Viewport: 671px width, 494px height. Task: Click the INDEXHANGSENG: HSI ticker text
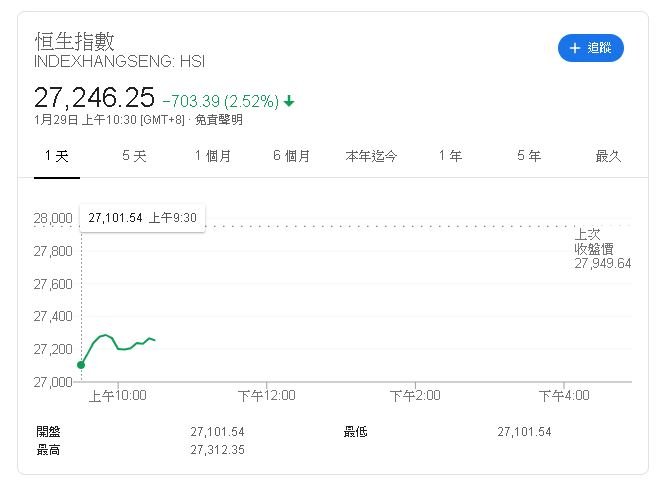click(x=119, y=61)
